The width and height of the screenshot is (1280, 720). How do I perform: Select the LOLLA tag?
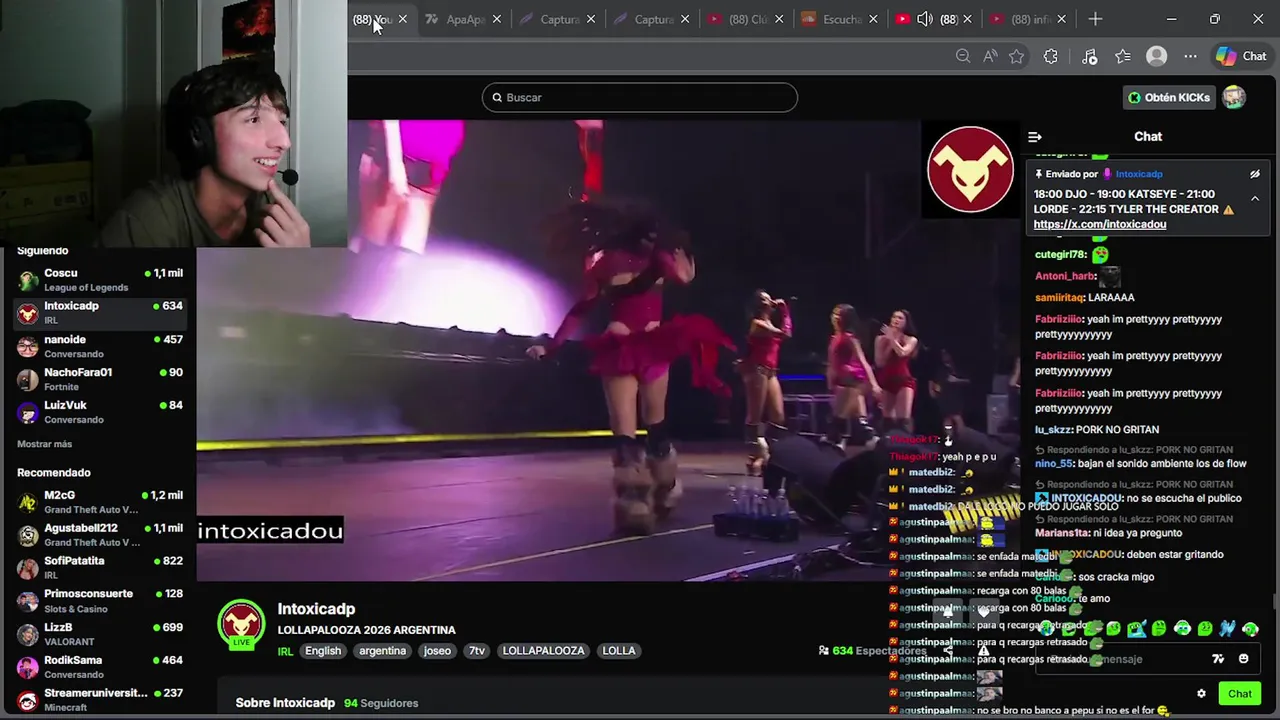pyautogui.click(x=618, y=651)
